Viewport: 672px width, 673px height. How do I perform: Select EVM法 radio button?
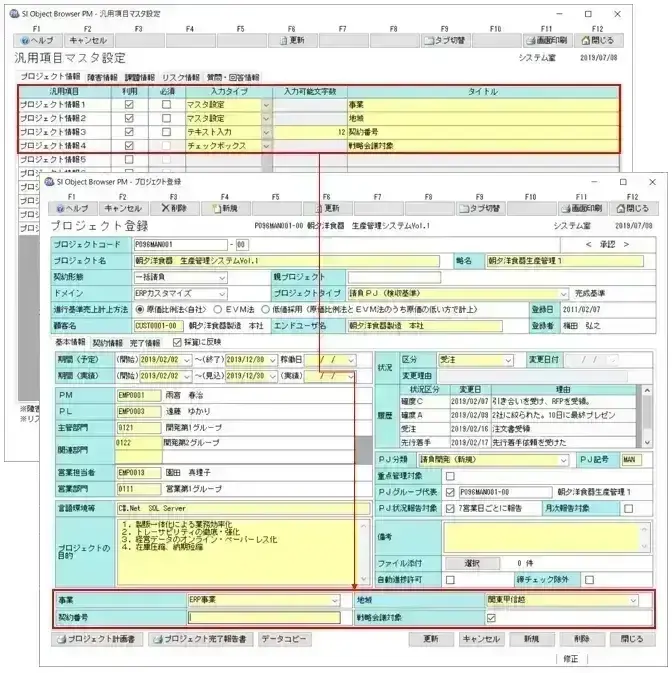coord(218,309)
